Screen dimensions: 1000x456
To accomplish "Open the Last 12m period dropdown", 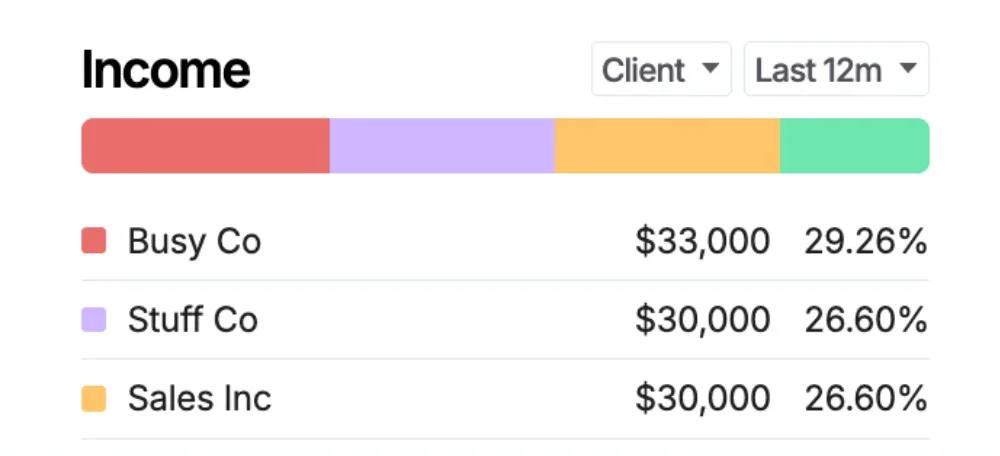I will [x=836, y=69].
